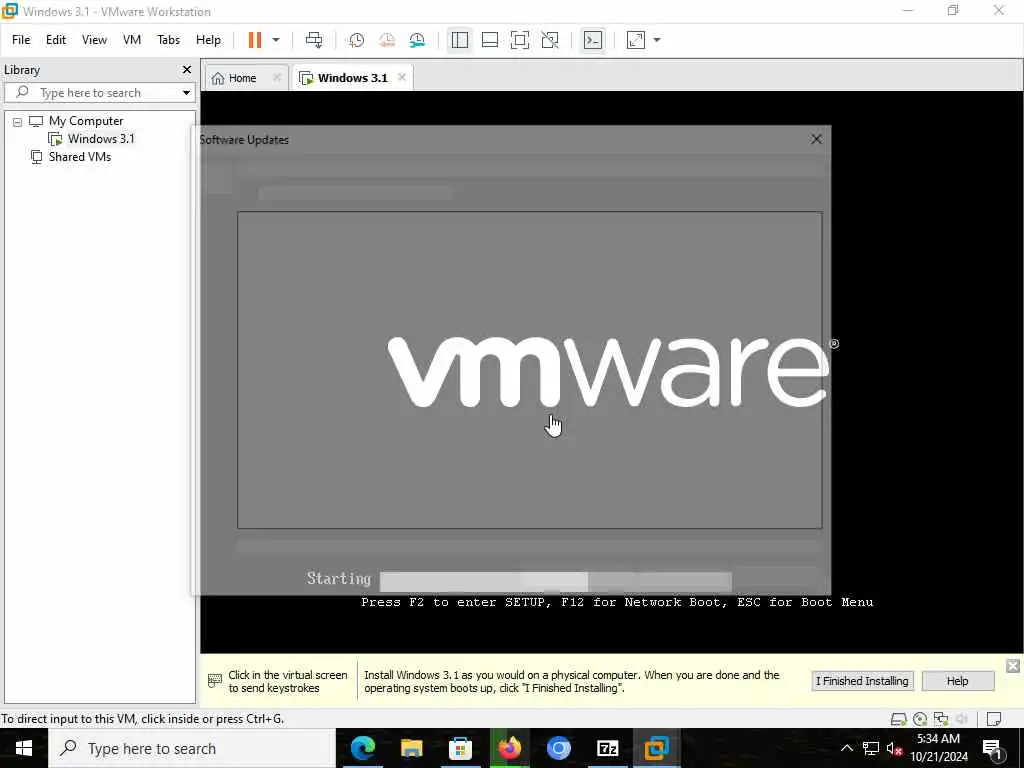This screenshot has height=768, width=1024.
Task: Click the VMware Workstation taskbar icon
Action: (x=656, y=748)
